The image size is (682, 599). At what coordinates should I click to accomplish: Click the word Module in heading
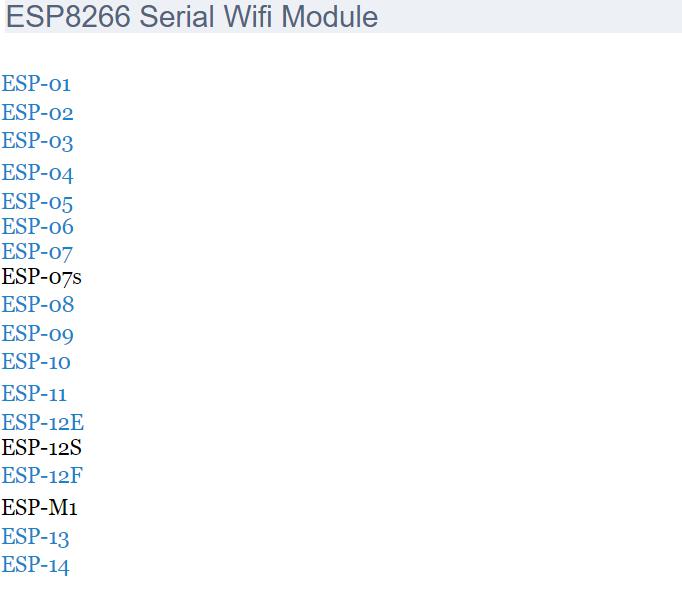tap(330, 17)
